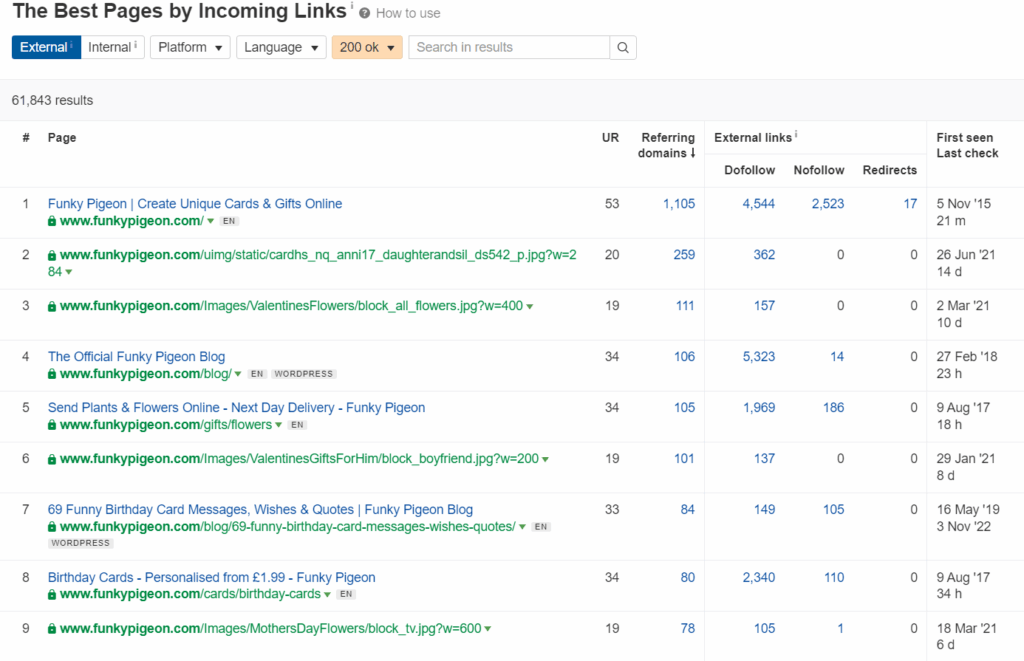Screen dimensions: 1024x661
Task: Click the 61,843 results count
Action: pos(52,101)
